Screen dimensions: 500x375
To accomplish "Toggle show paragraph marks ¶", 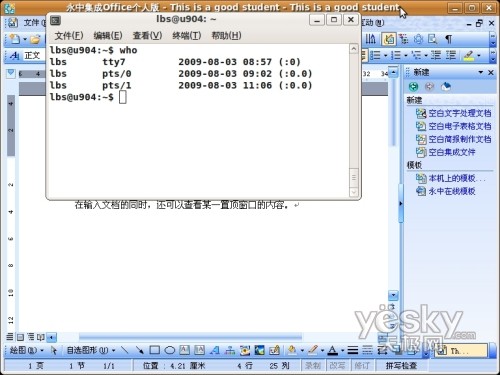I will (x=449, y=39).
